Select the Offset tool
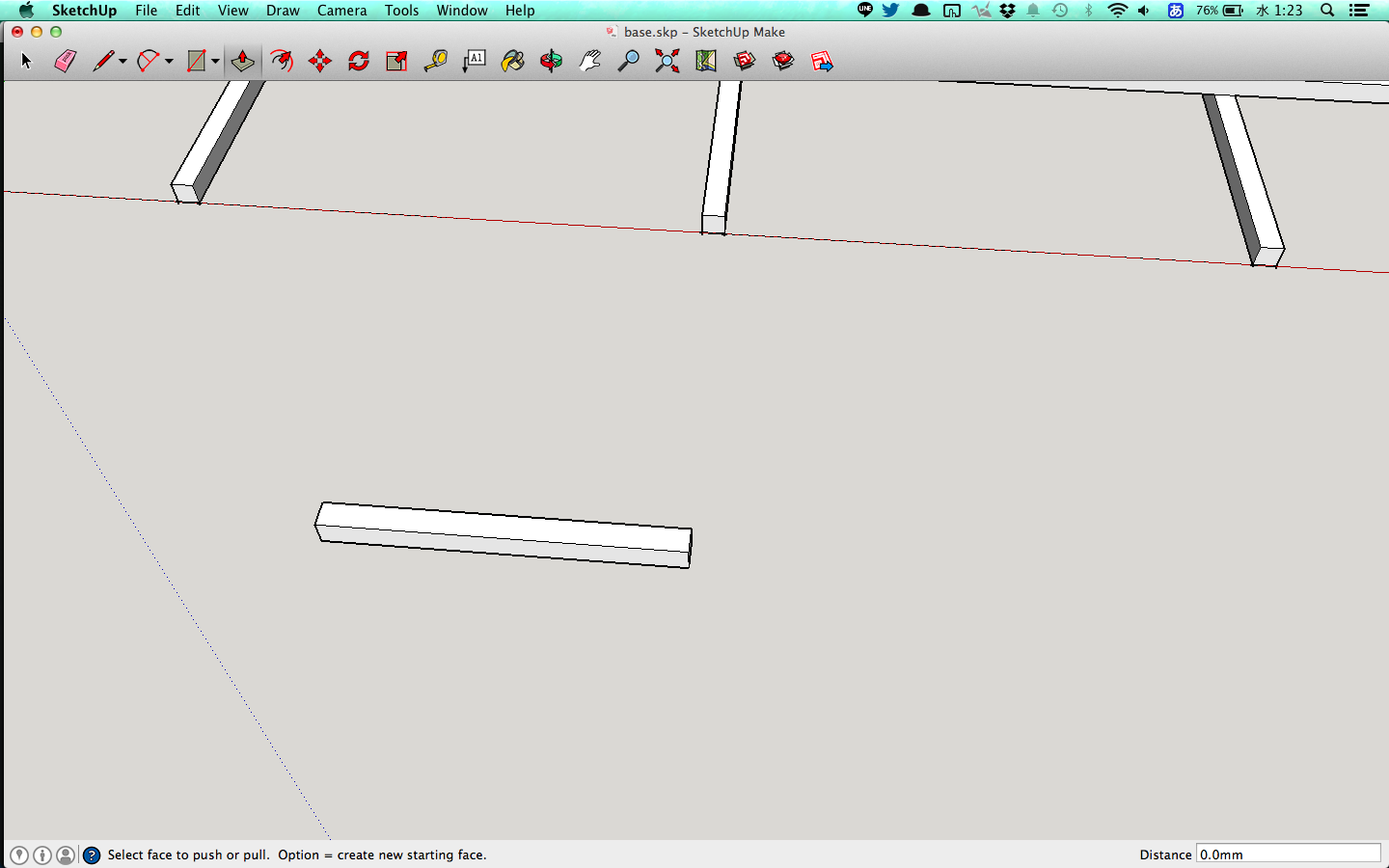Screen dimensions: 1389x868 click(281, 62)
